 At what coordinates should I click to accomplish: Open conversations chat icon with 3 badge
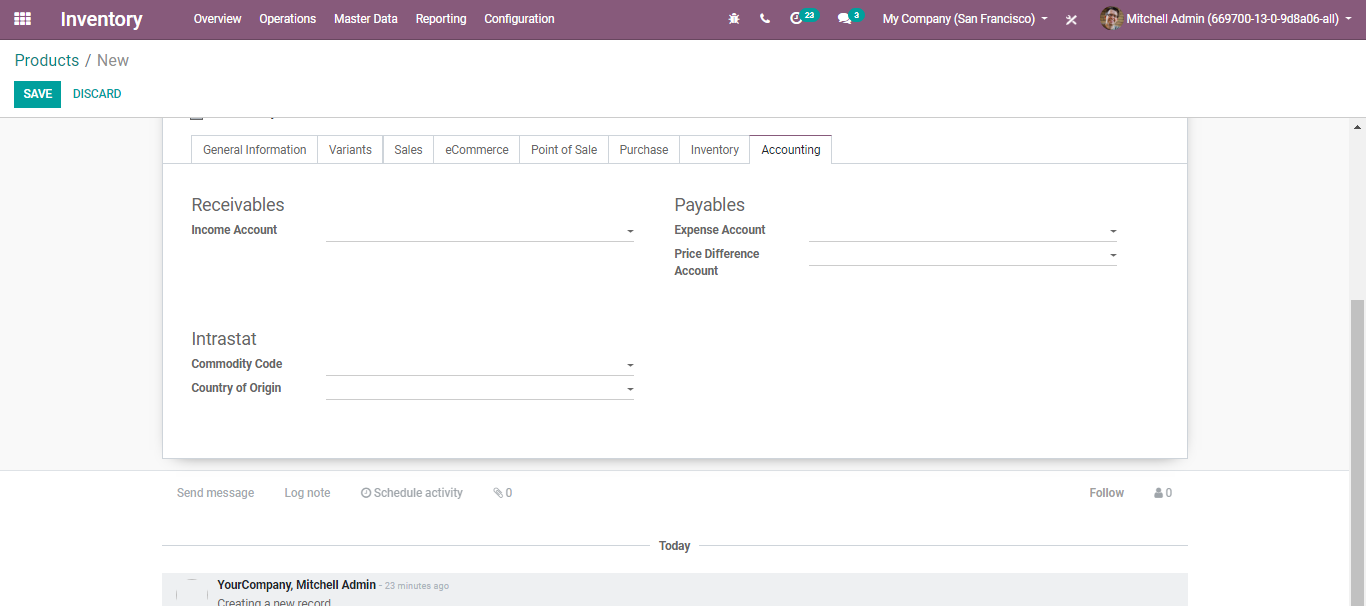pyautogui.click(x=845, y=19)
